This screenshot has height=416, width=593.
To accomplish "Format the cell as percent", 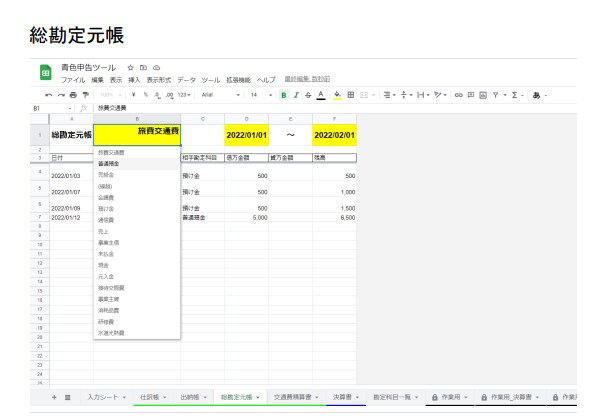I will click(x=146, y=95).
